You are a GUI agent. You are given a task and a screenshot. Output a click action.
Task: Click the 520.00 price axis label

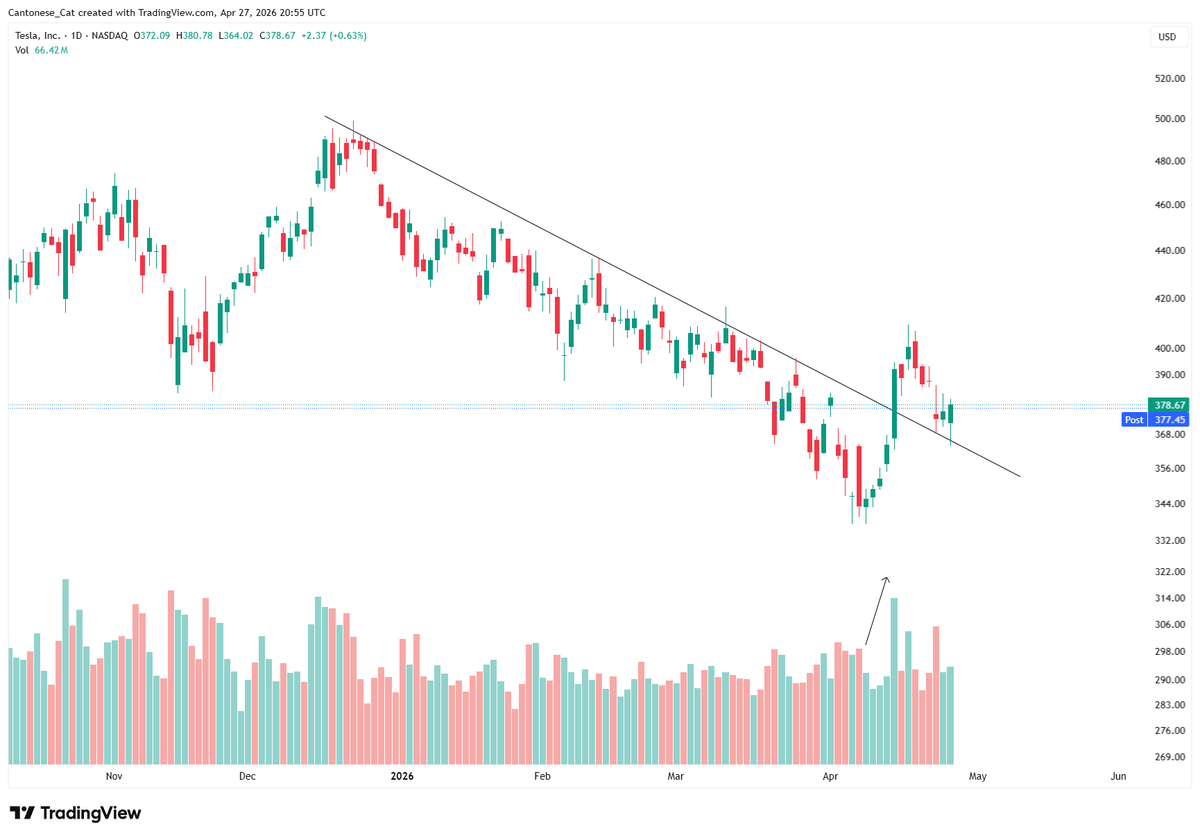pyautogui.click(x=1169, y=78)
